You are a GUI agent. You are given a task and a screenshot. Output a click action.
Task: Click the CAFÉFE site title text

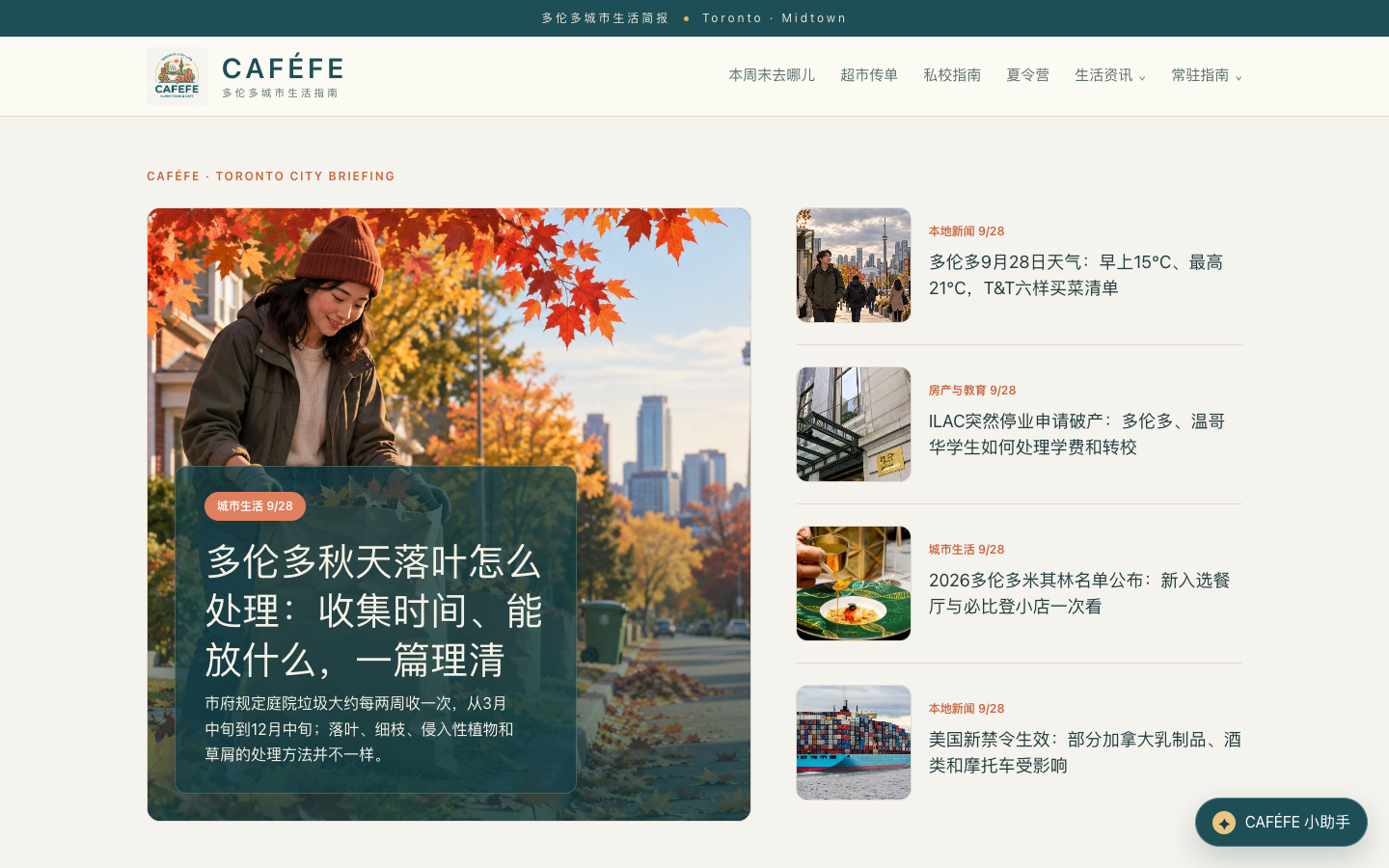283,68
